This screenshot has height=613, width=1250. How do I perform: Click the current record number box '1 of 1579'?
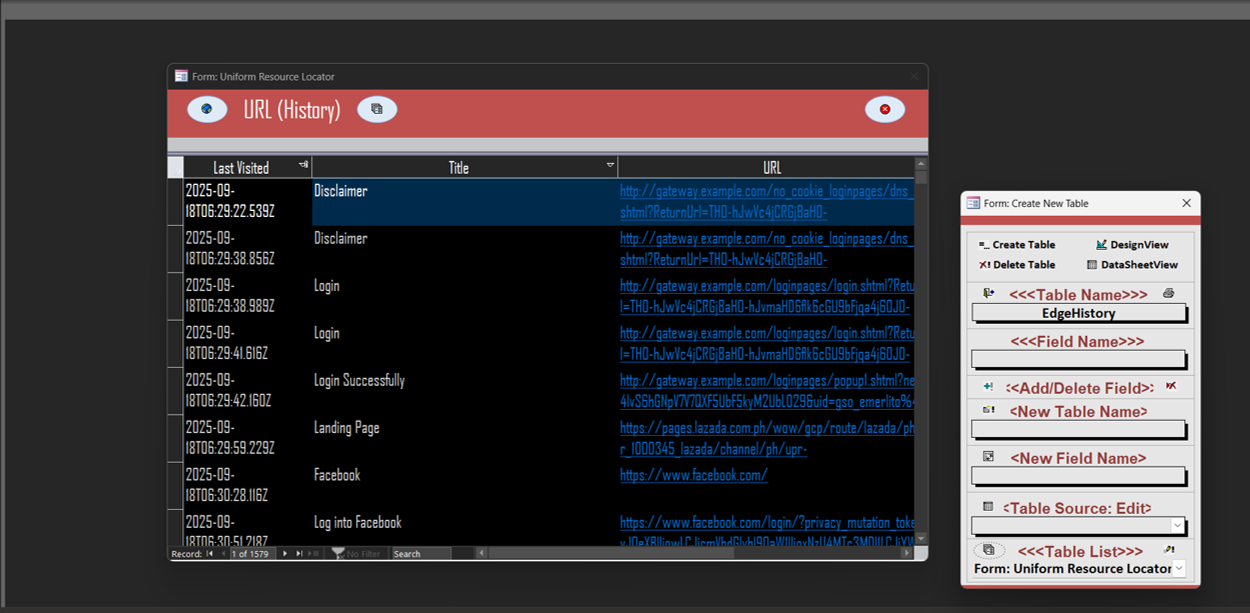pyautogui.click(x=254, y=553)
